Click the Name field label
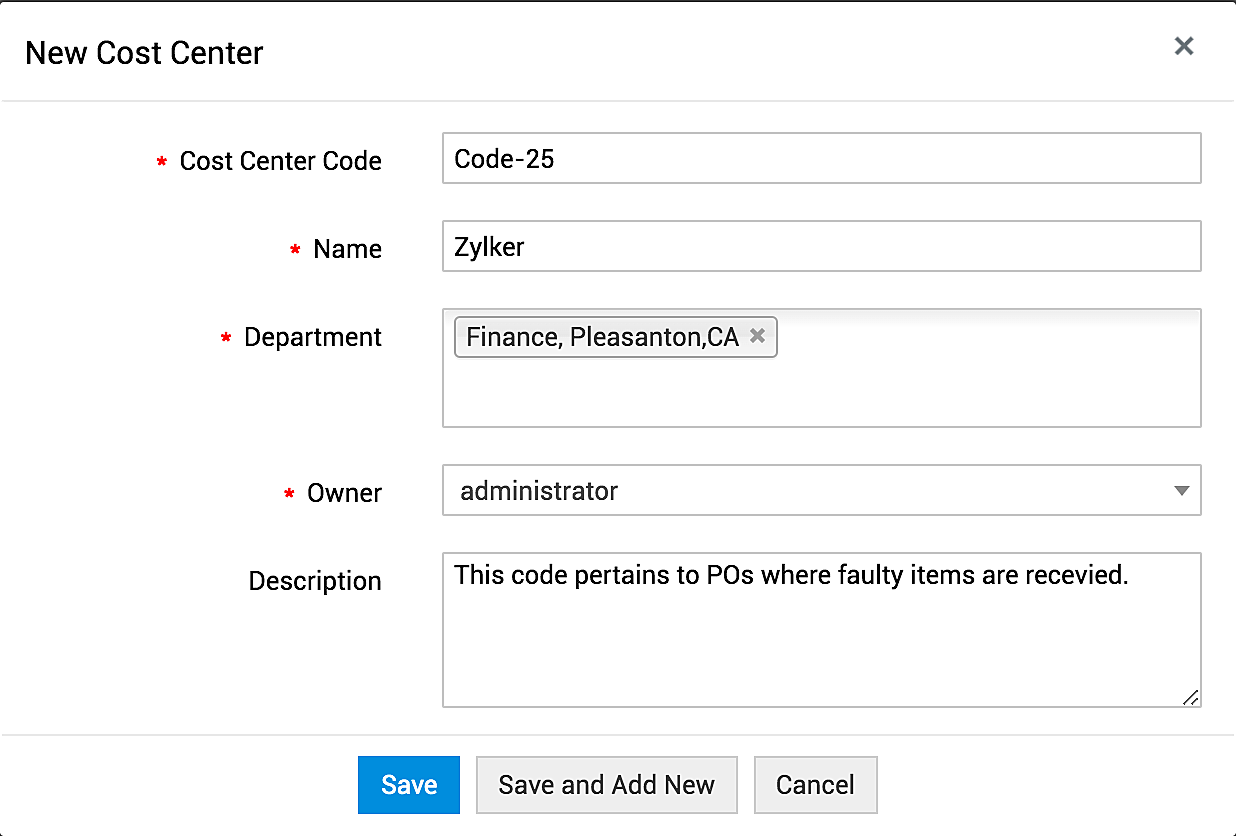This screenshot has width=1236, height=836. point(347,249)
